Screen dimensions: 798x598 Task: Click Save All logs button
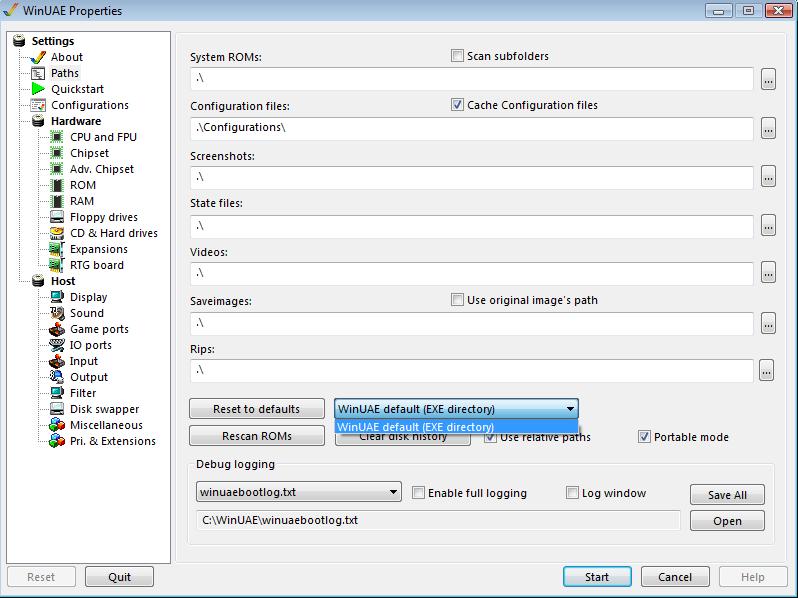click(727, 495)
